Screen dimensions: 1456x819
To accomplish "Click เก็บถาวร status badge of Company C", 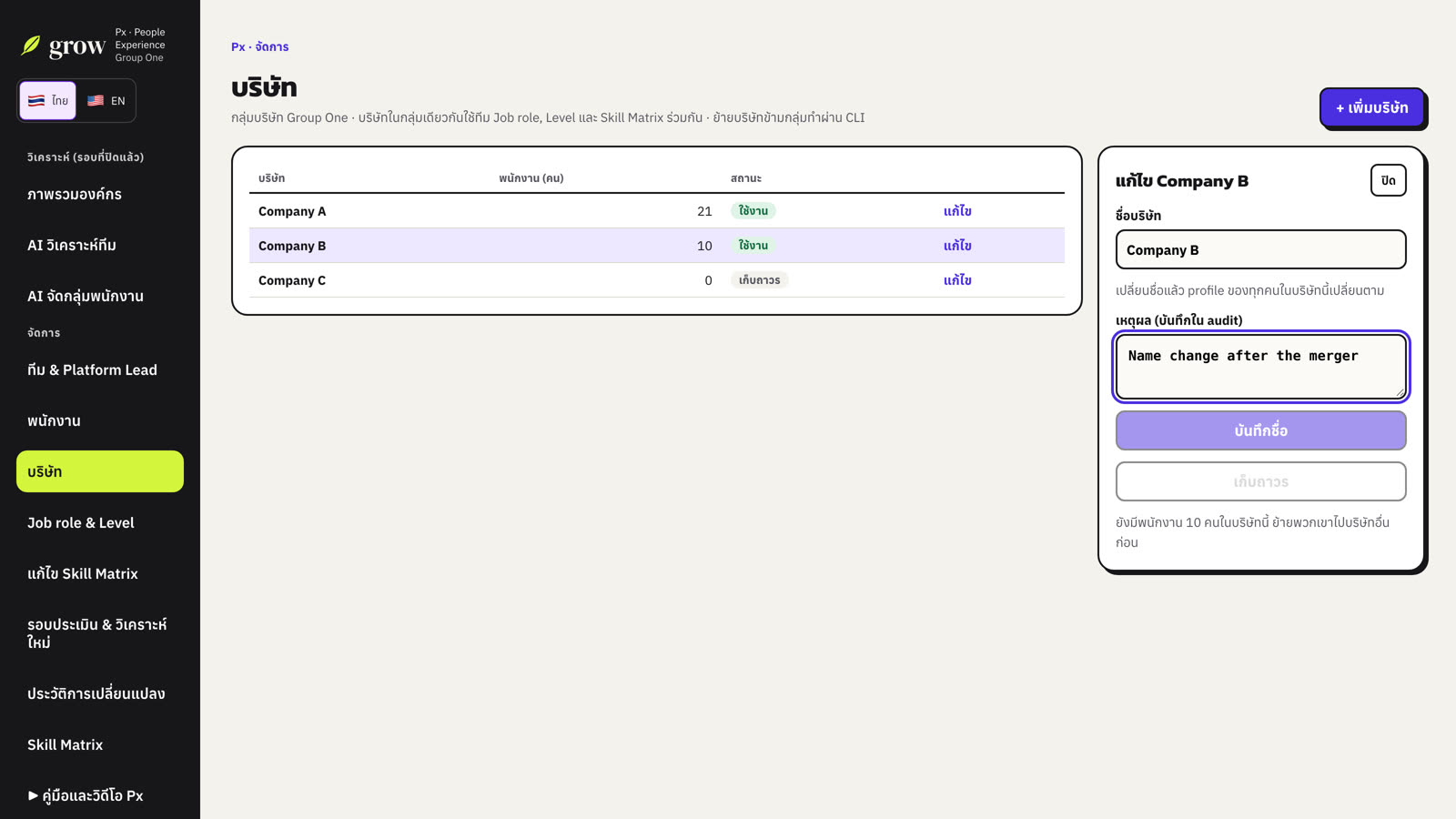I will 759,280.
